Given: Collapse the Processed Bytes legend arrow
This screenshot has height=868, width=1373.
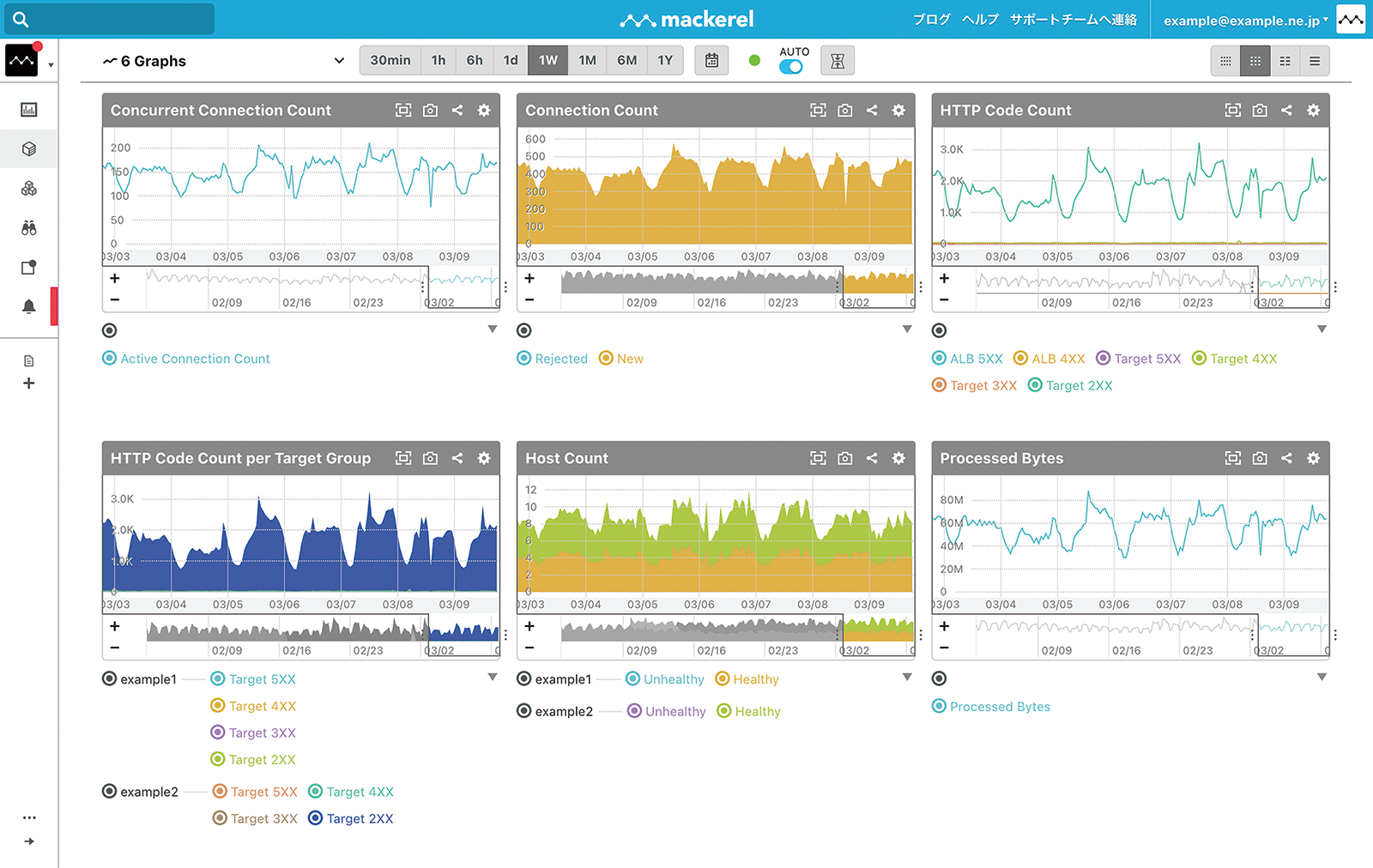Looking at the screenshot, I should (1322, 677).
